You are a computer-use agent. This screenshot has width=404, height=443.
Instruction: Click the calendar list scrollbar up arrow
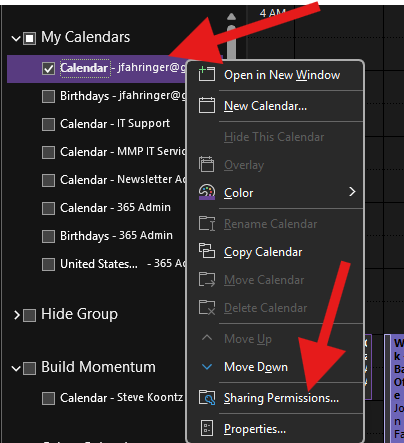click(x=231, y=17)
